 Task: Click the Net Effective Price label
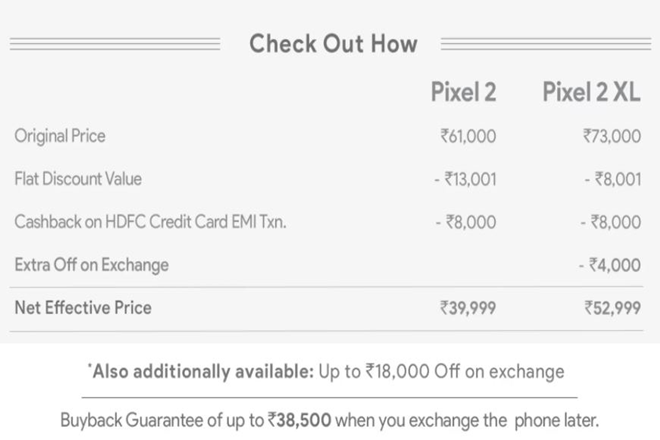(83, 307)
